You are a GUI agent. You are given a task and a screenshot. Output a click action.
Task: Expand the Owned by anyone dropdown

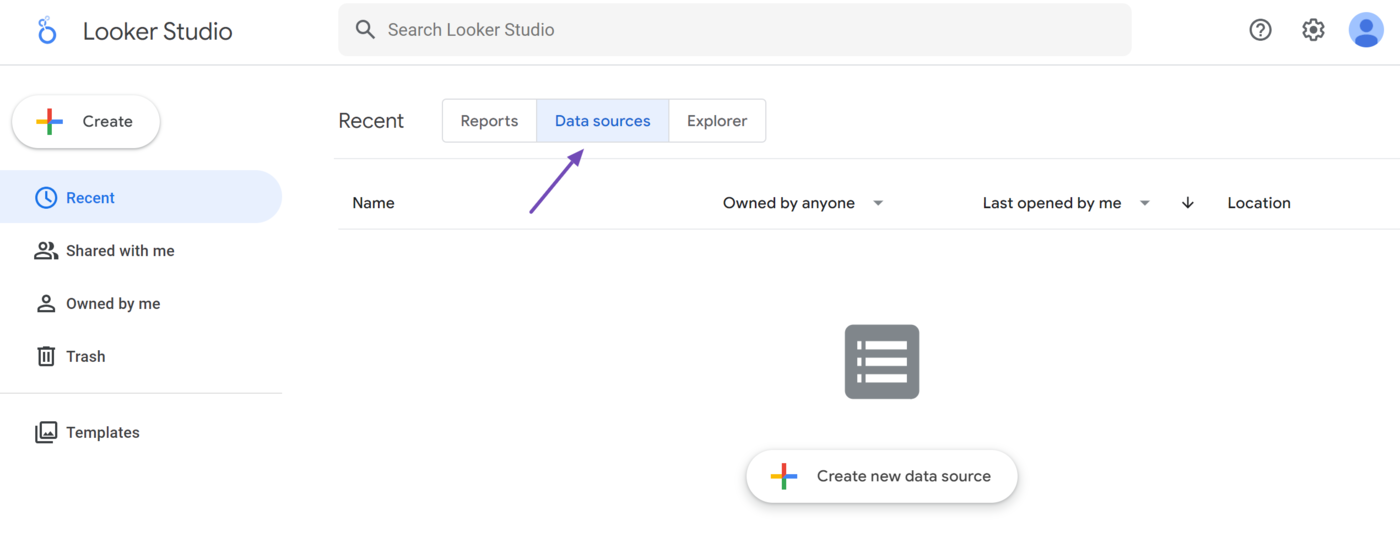click(803, 203)
